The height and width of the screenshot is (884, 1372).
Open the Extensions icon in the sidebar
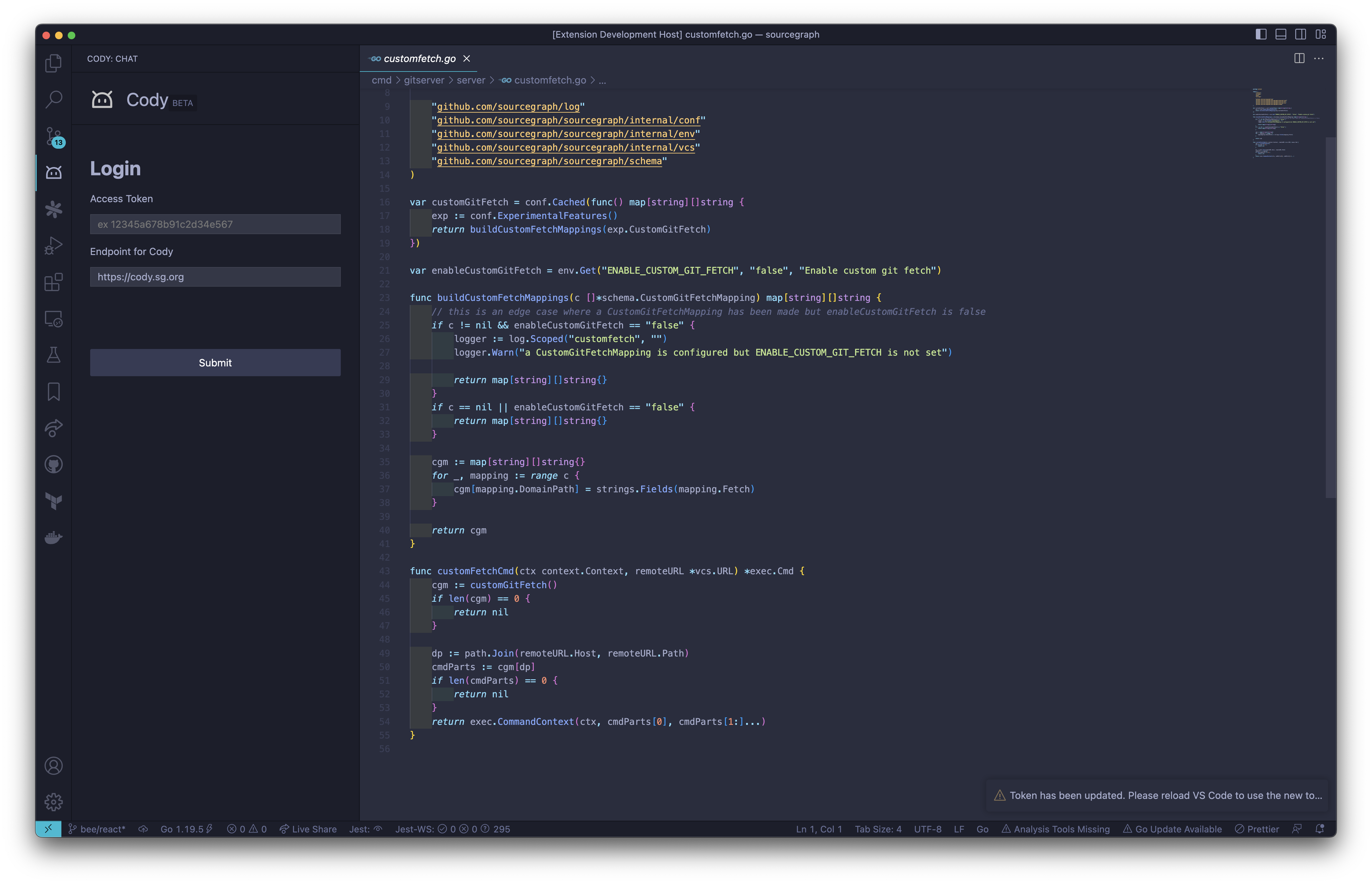coord(53,282)
